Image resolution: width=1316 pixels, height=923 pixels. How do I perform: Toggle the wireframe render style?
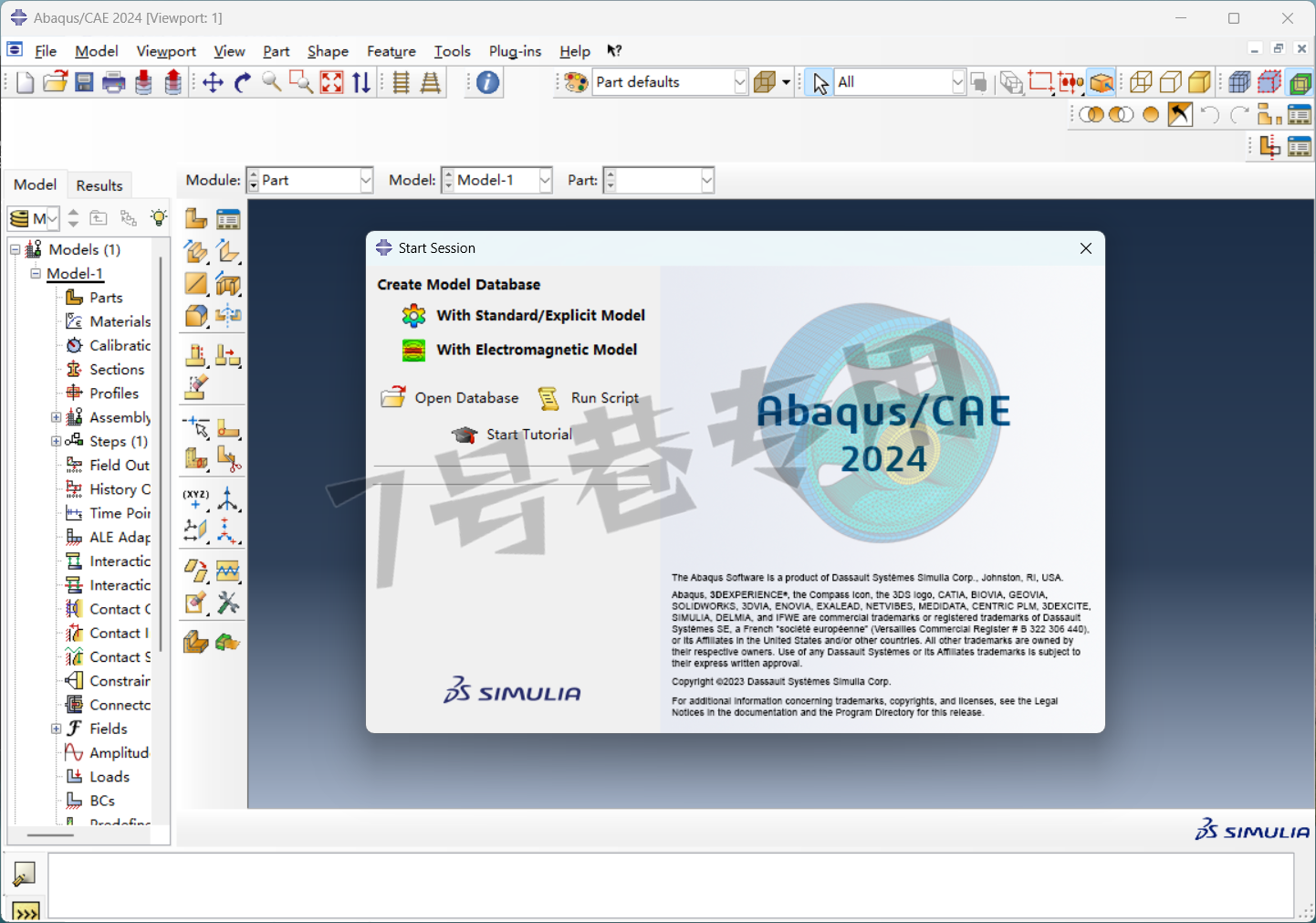pos(1141,82)
